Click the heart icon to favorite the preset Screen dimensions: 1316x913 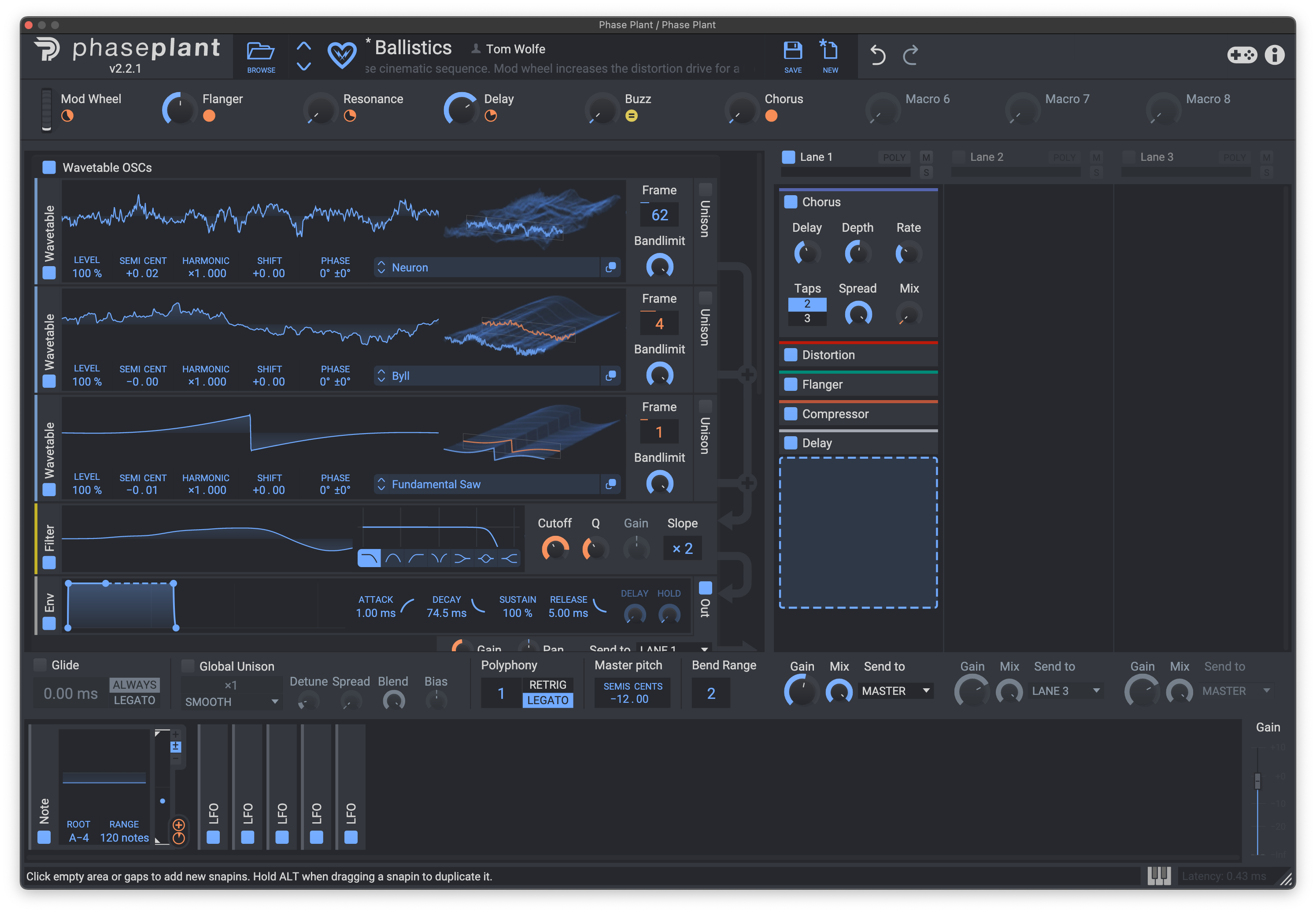341,54
